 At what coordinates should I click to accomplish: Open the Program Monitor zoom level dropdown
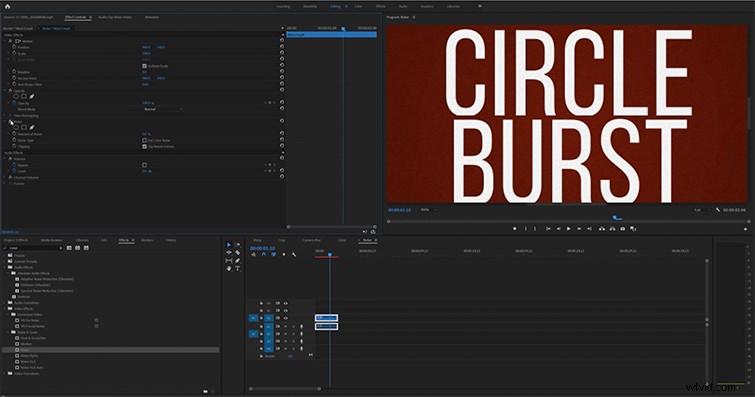point(429,210)
